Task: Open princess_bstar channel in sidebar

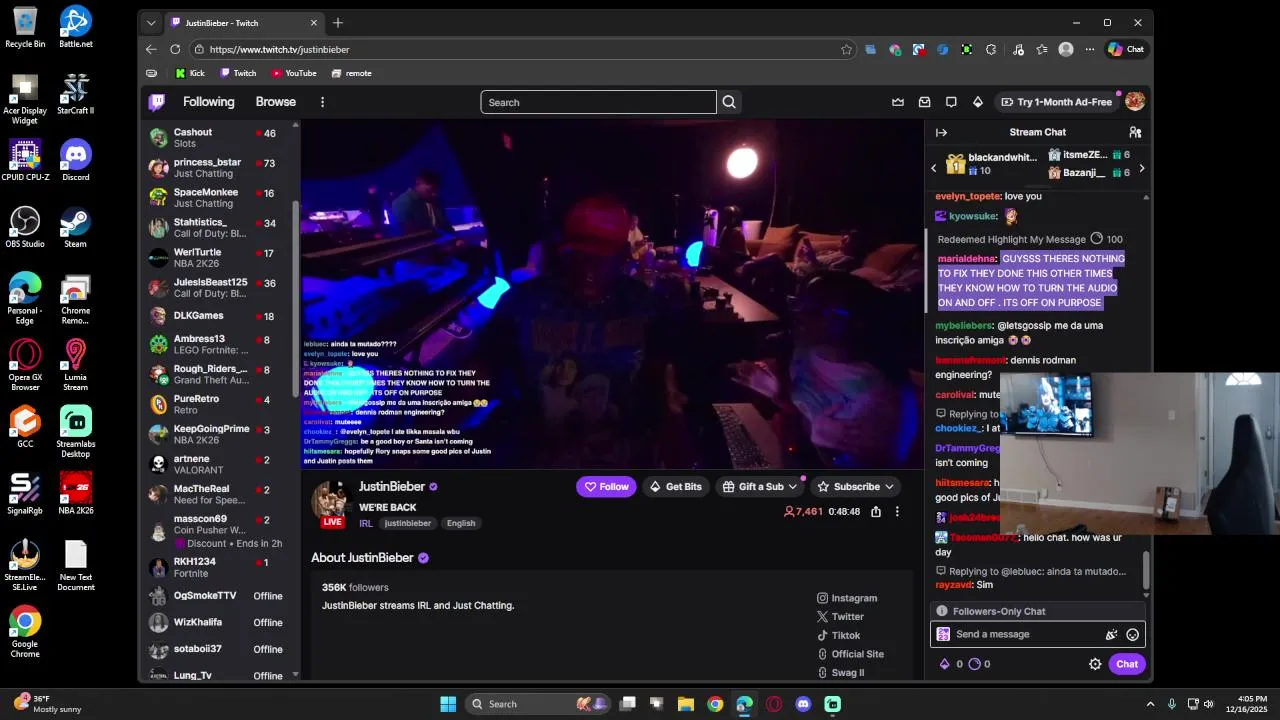Action: tap(220, 167)
